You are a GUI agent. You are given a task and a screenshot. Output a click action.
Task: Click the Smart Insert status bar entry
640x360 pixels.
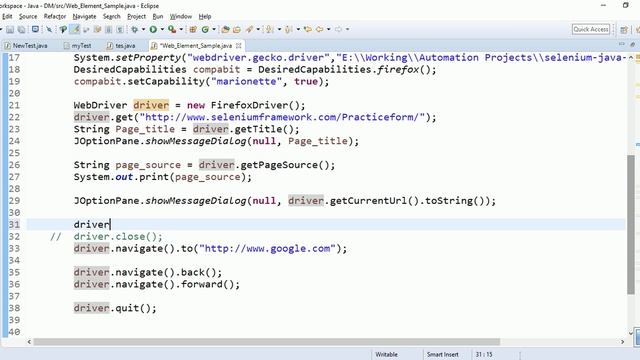pyautogui.click(x=443, y=354)
